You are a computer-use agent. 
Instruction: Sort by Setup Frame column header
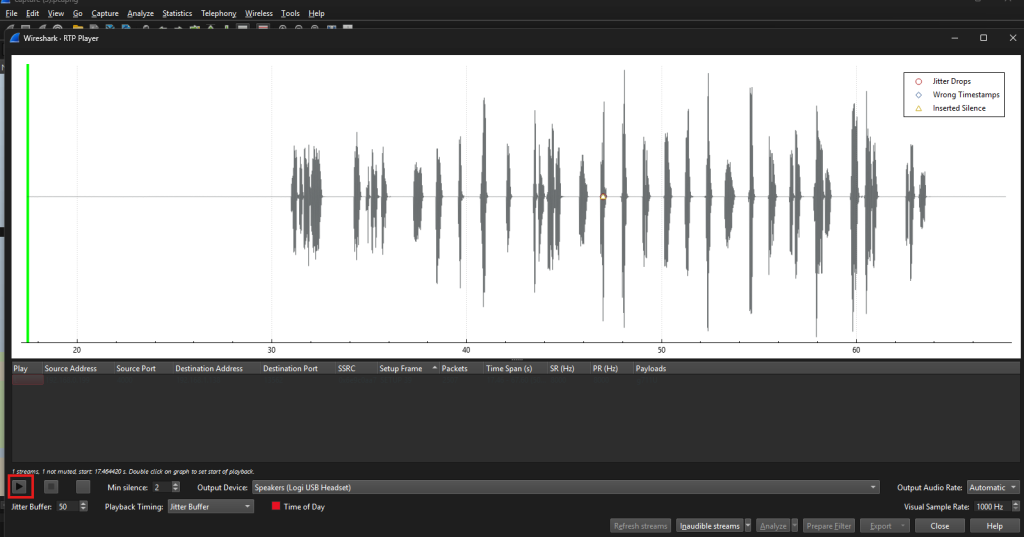point(408,368)
